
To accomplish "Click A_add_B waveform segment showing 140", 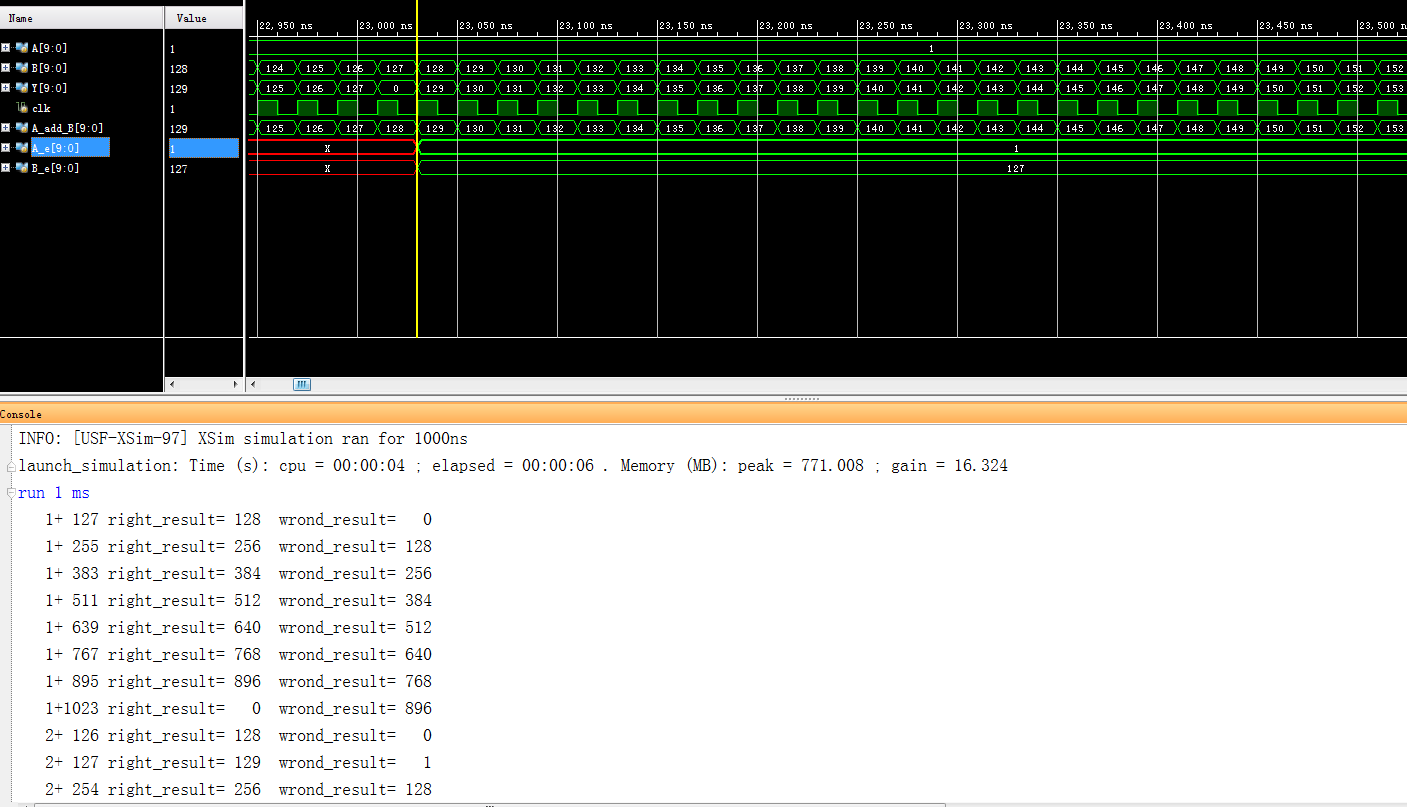I will coord(875,128).
